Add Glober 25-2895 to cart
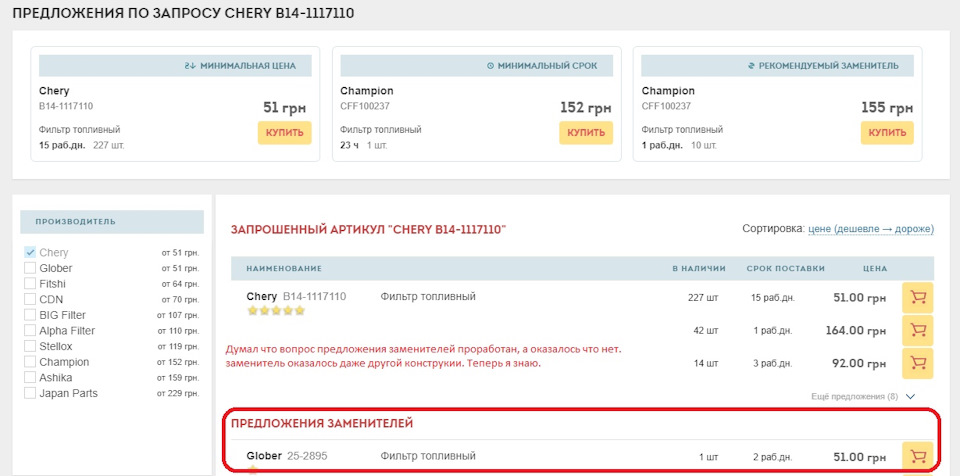 pos(917,456)
